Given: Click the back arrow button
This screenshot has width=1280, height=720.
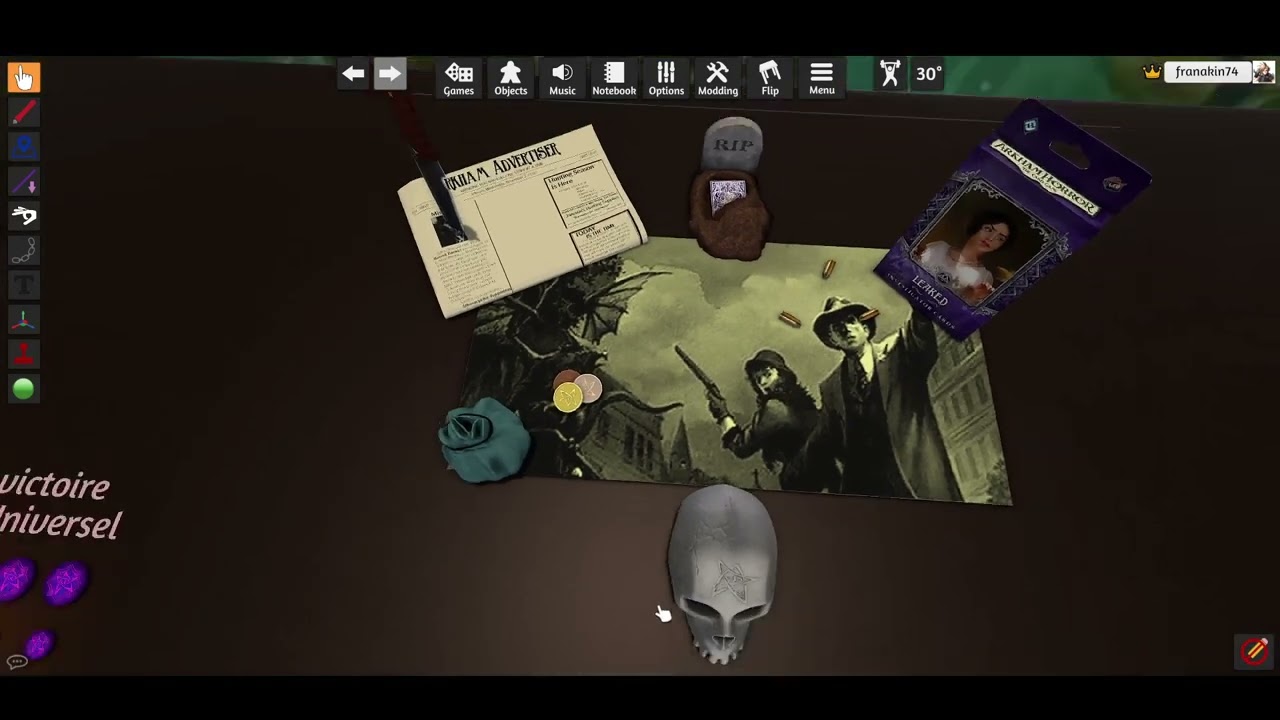Looking at the screenshot, I should tap(353, 74).
